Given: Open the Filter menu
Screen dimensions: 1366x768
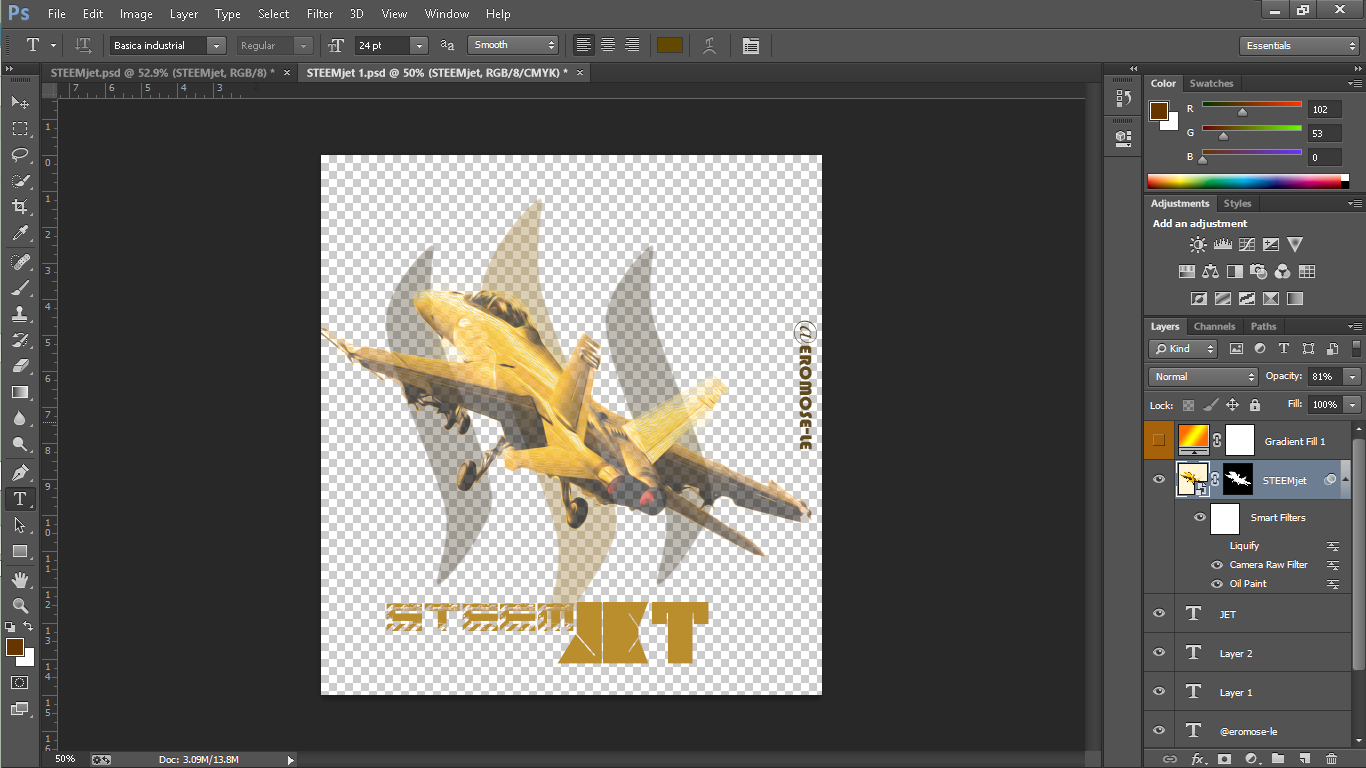Looking at the screenshot, I should (x=320, y=14).
